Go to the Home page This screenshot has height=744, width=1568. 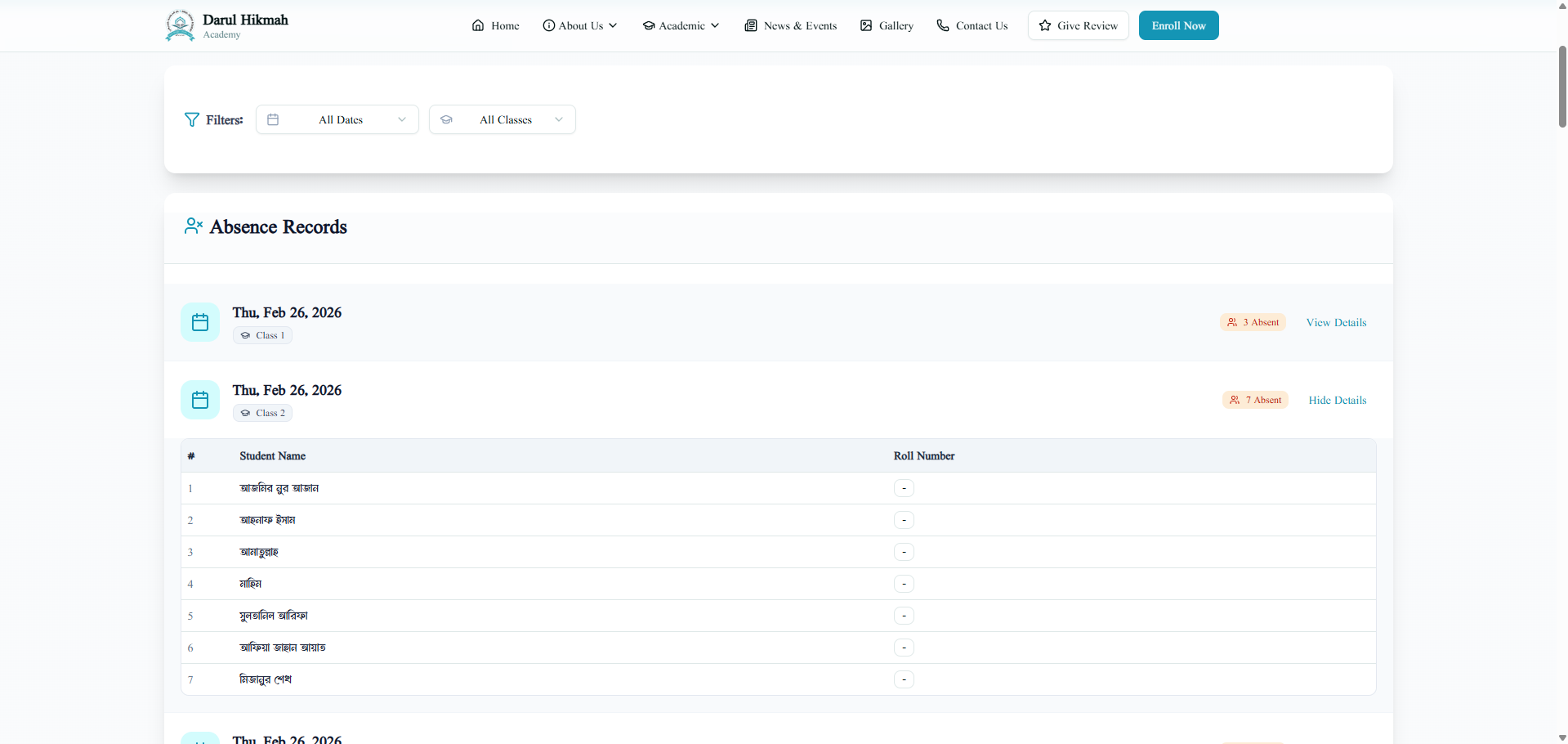496,25
